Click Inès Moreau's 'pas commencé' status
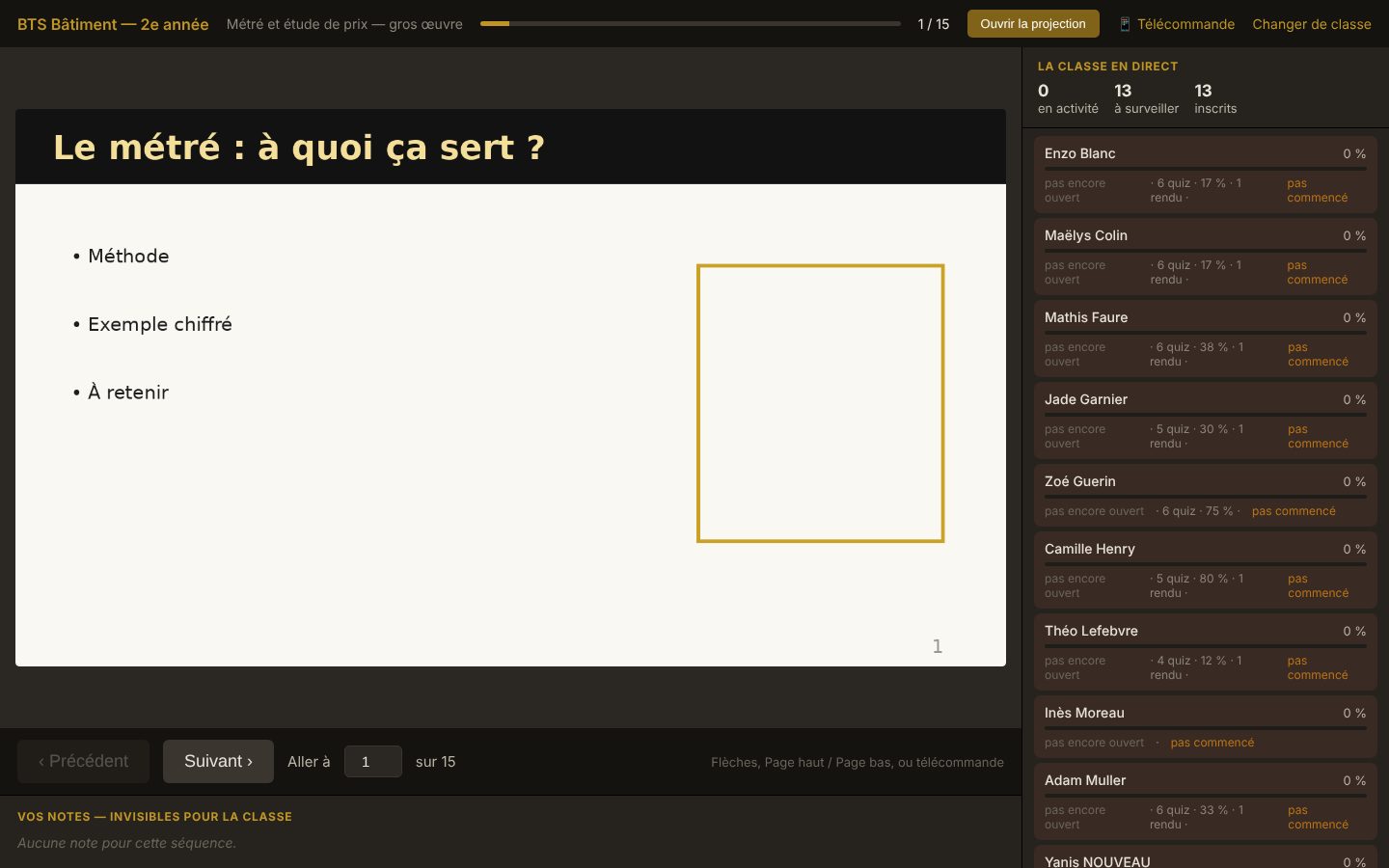Image resolution: width=1389 pixels, height=868 pixels. coord(1212,743)
